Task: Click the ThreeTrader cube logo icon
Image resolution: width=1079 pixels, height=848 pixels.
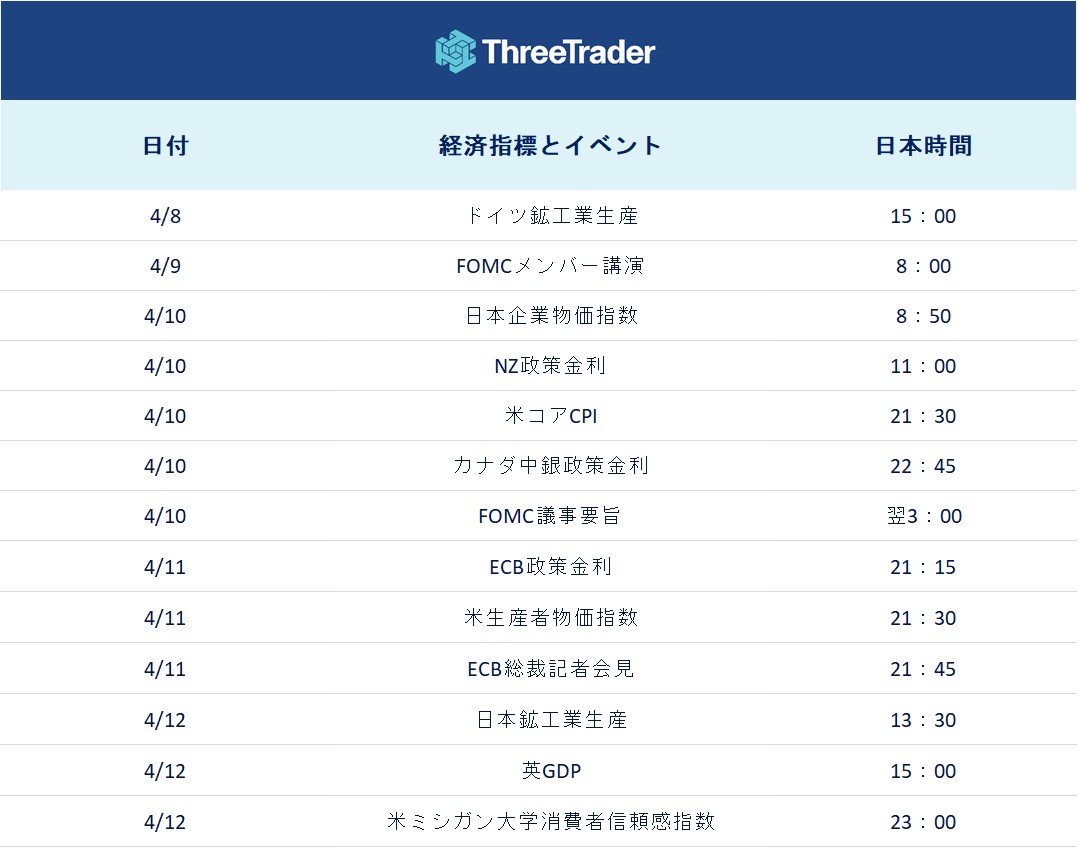Action: tap(455, 51)
